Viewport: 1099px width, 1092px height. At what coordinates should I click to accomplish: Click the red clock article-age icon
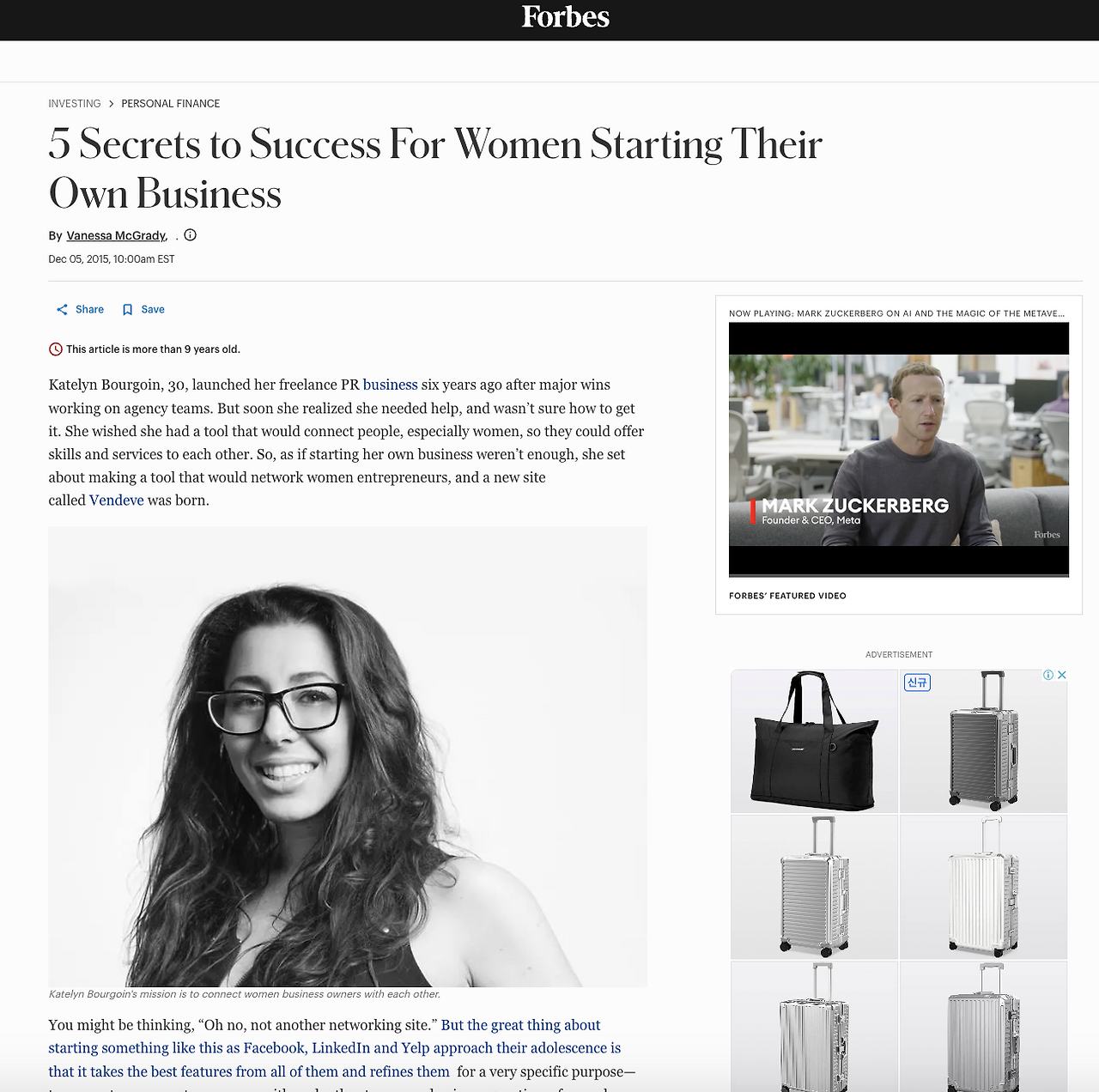pos(56,349)
